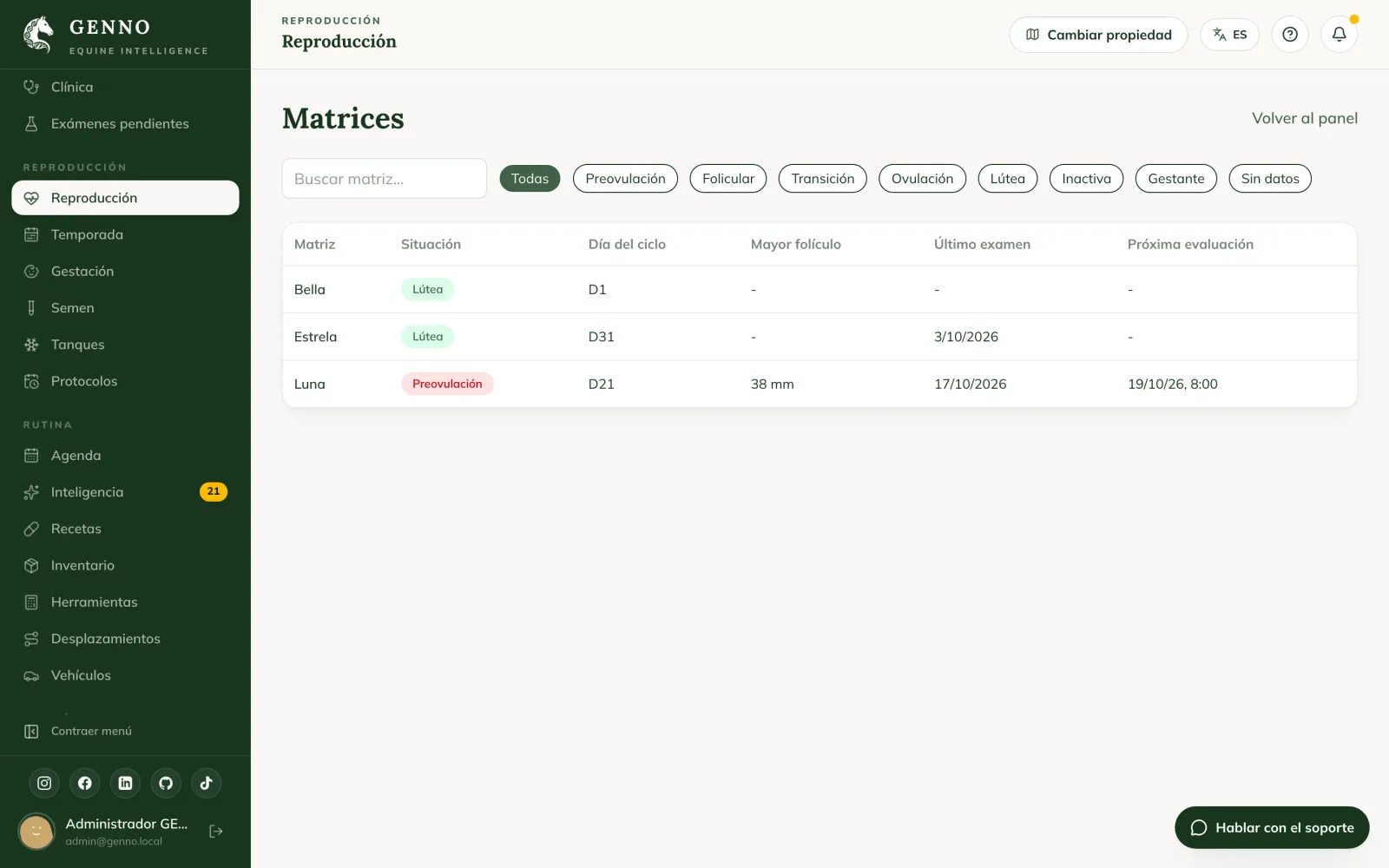1389x868 pixels.
Task: Open Gestación section
Action: 125,271
